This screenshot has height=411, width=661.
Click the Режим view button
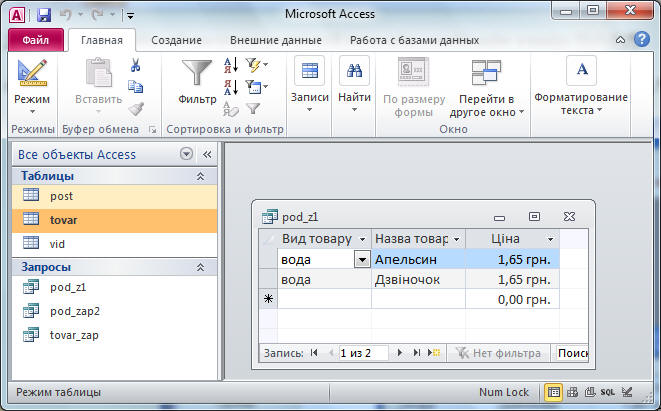click(32, 87)
